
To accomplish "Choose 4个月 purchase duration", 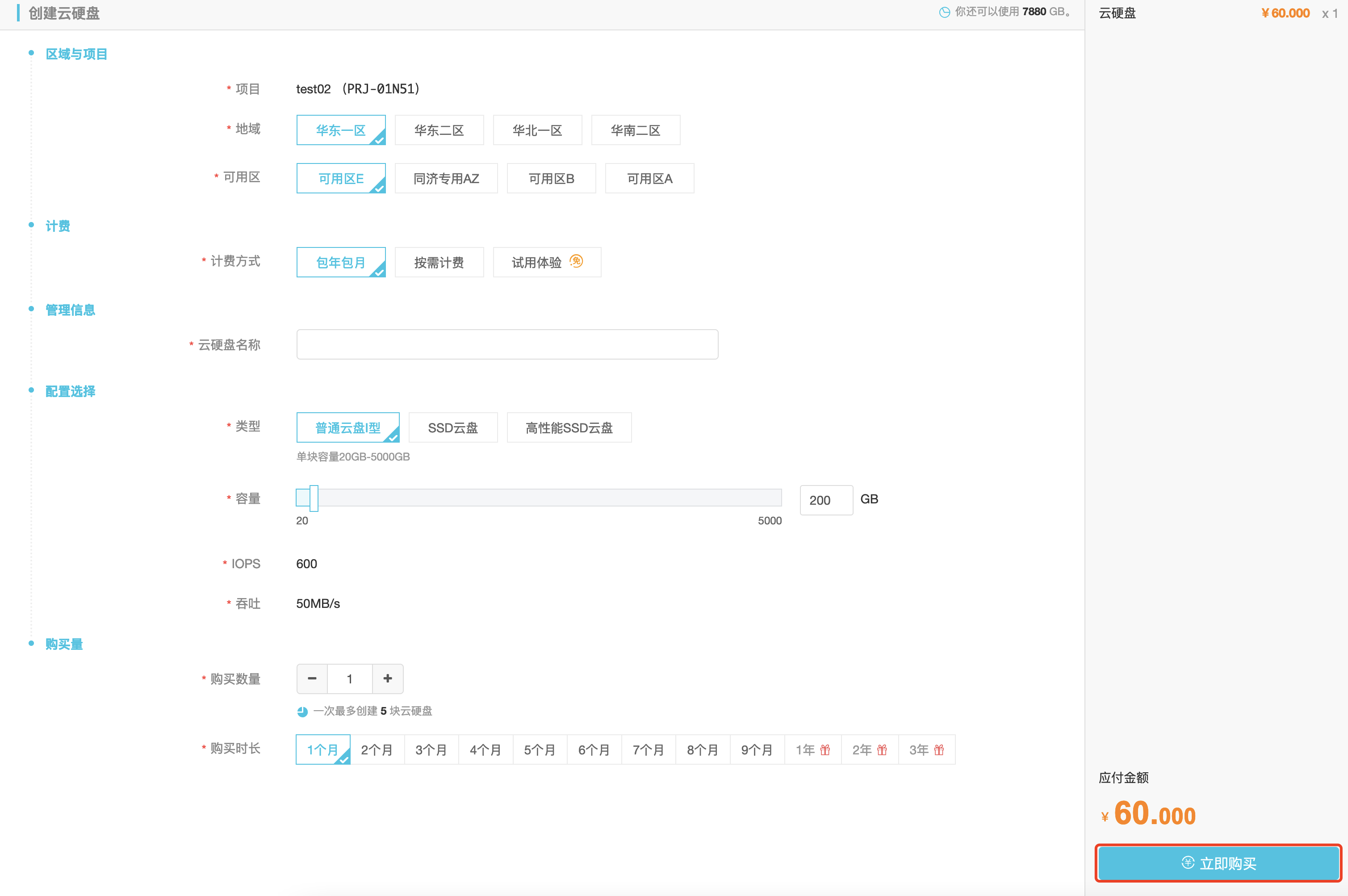I will 486,749.
